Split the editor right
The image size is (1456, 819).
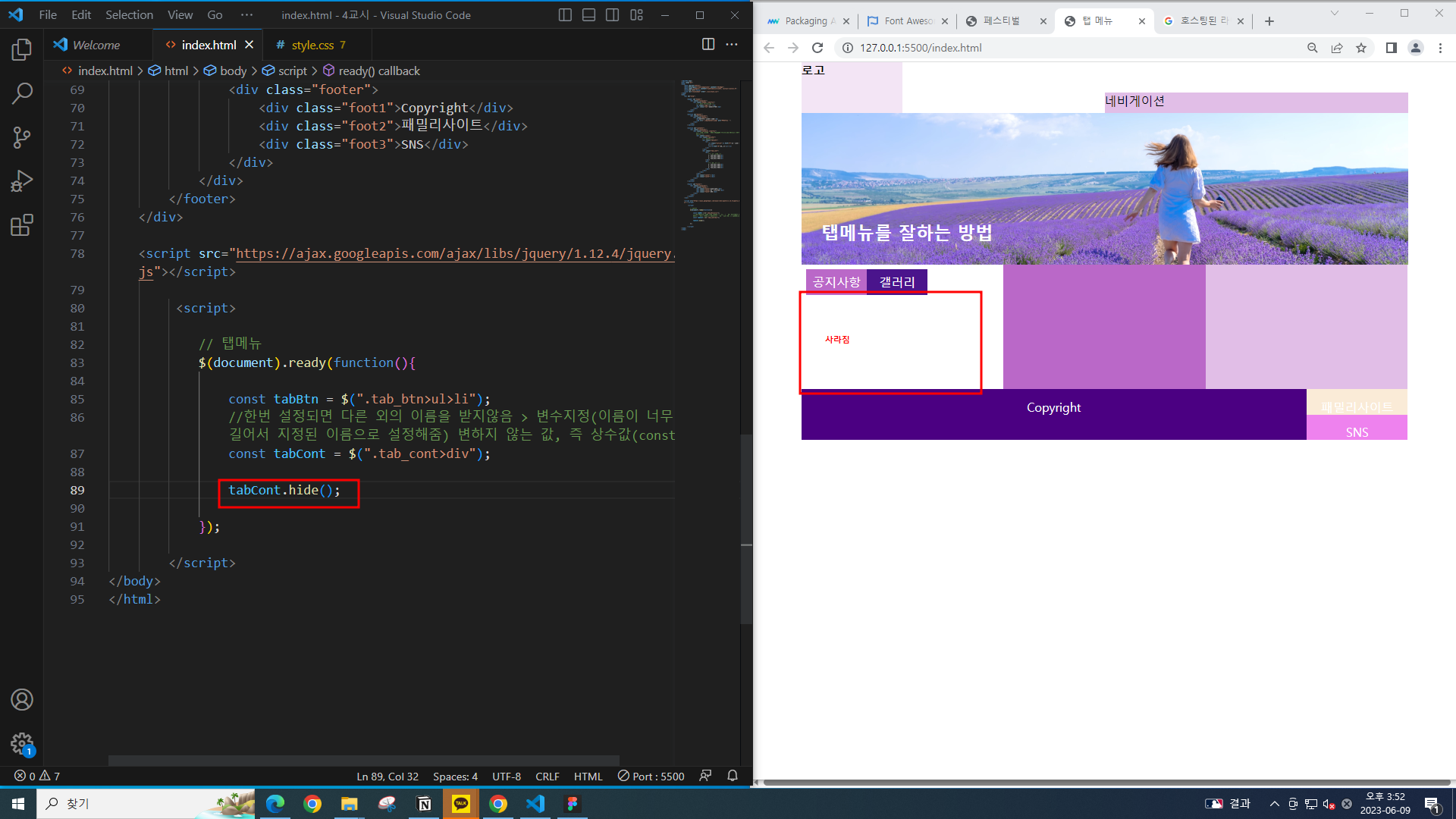(x=708, y=45)
